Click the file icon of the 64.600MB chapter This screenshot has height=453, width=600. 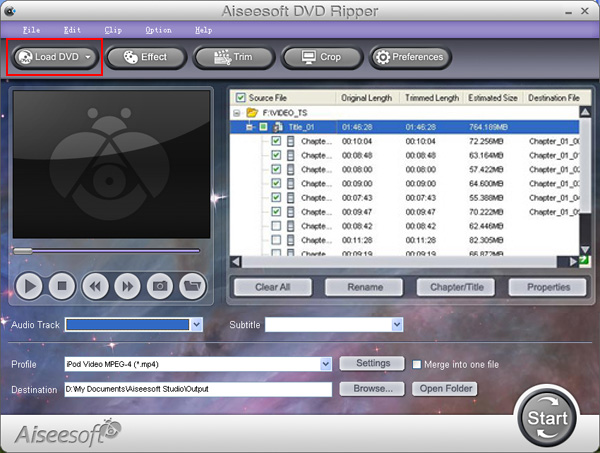click(x=291, y=184)
